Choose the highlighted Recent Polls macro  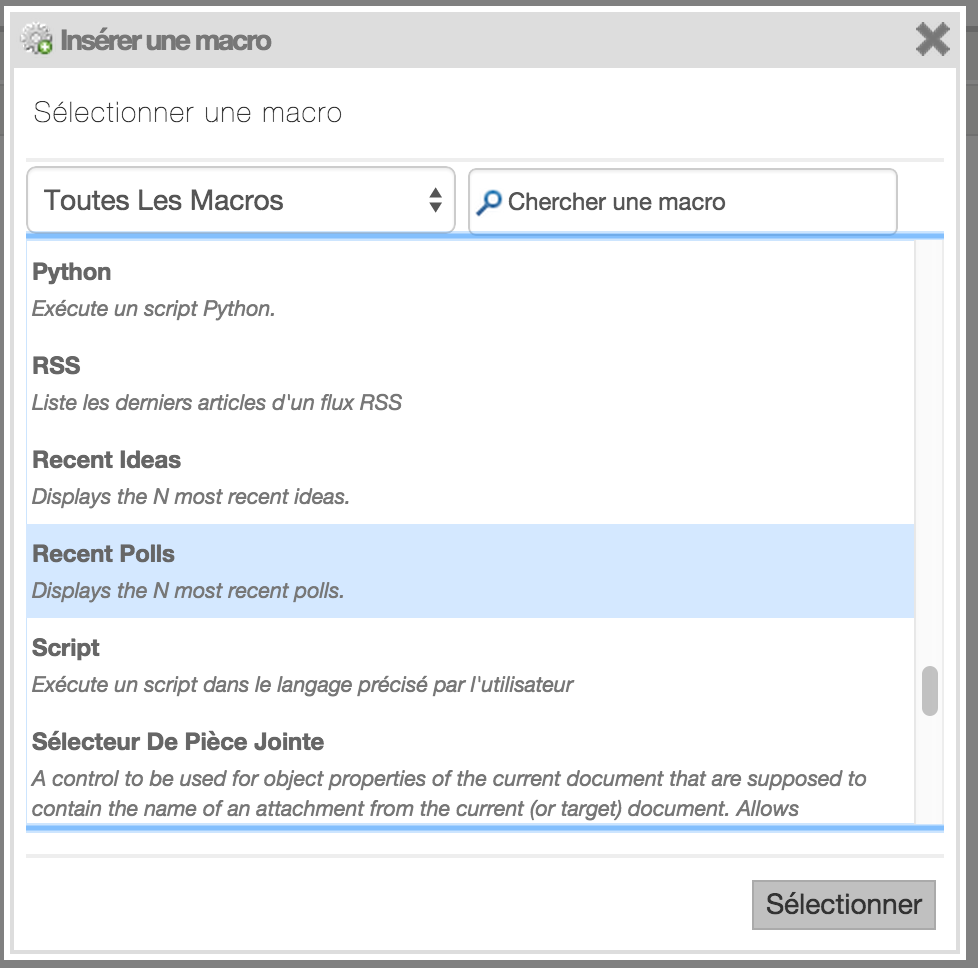pyautogui.click(x=470, y=571)
